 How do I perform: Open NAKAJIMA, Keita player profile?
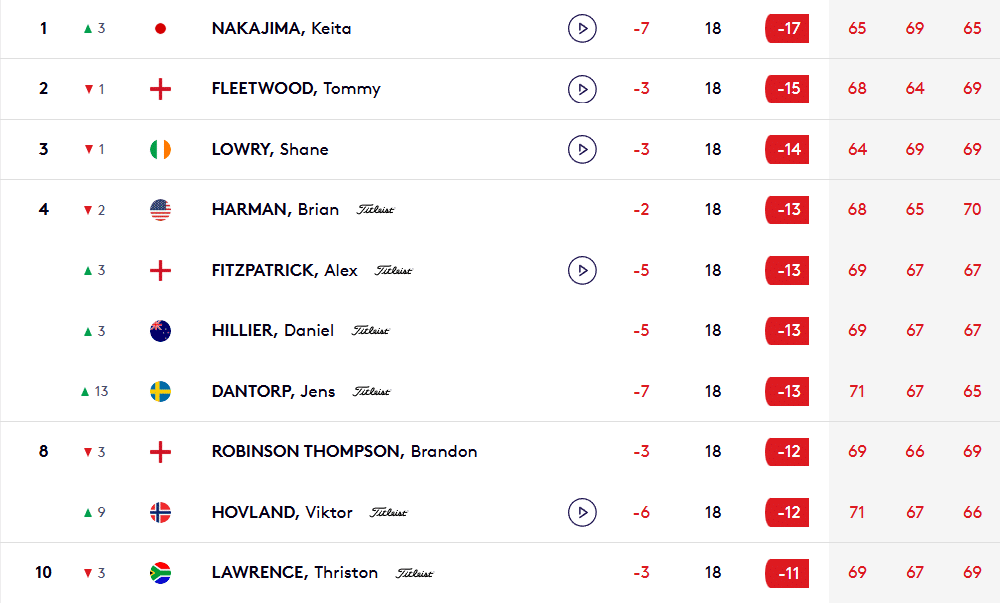(281, 29)
